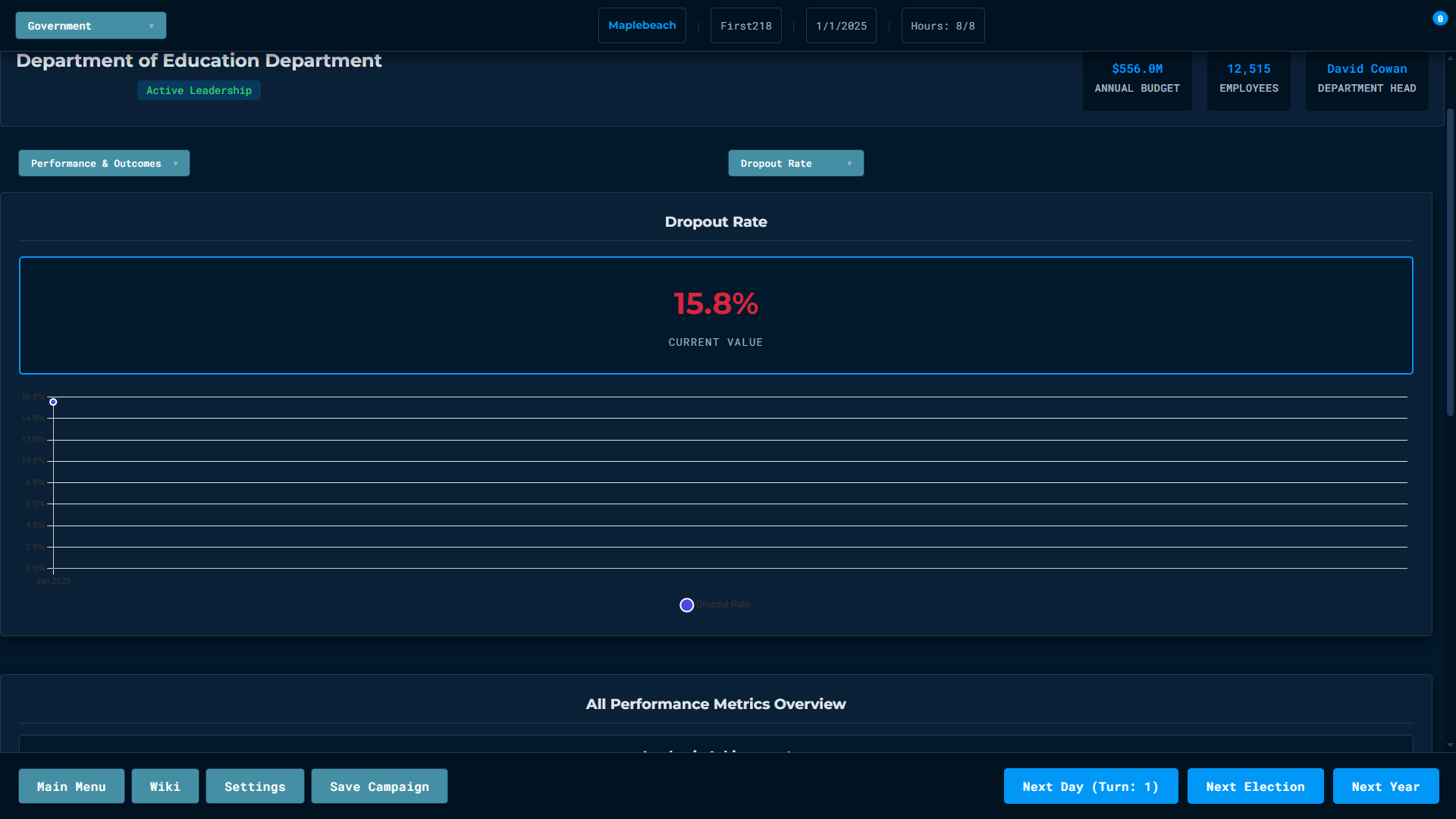Viewport: 1456px width, 819px height.
Task: Open the Wiki page
Action: [165, 786]
